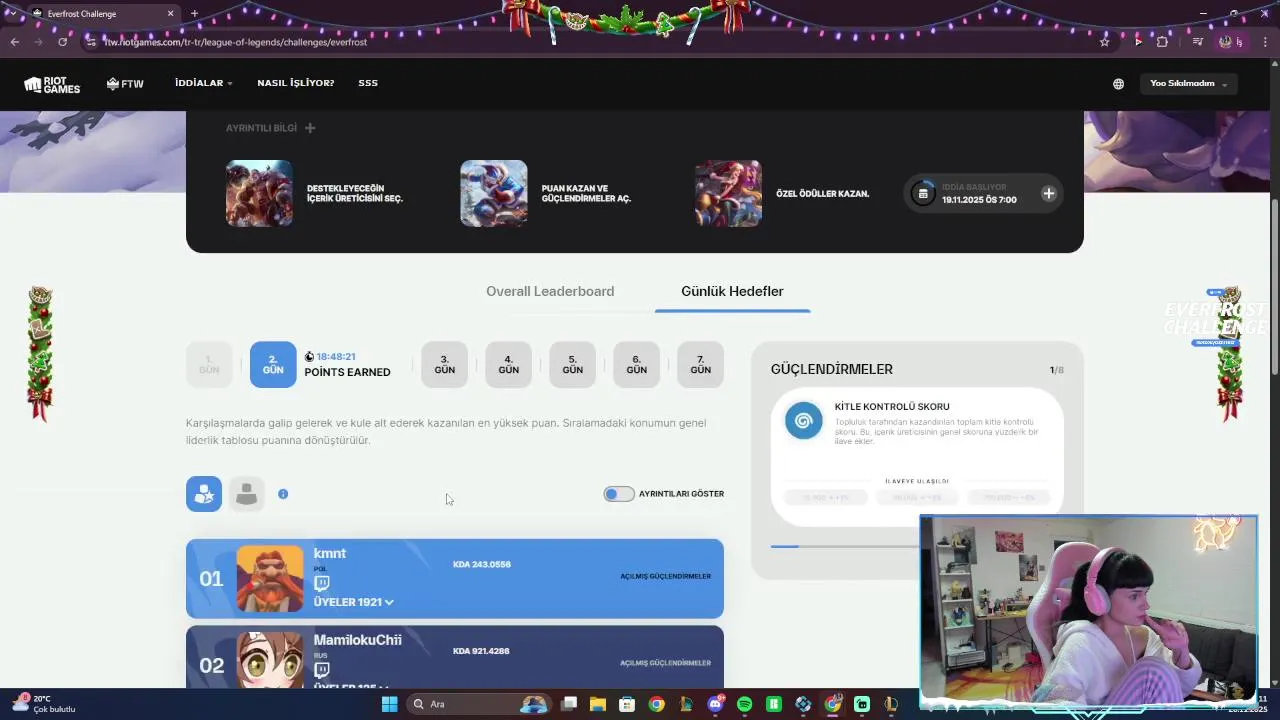Viewport: 1280px width, 720px height.
Task: Click MamilokuChii's Açılmış Güçlendirmeler link
Action: coord(665,663)
